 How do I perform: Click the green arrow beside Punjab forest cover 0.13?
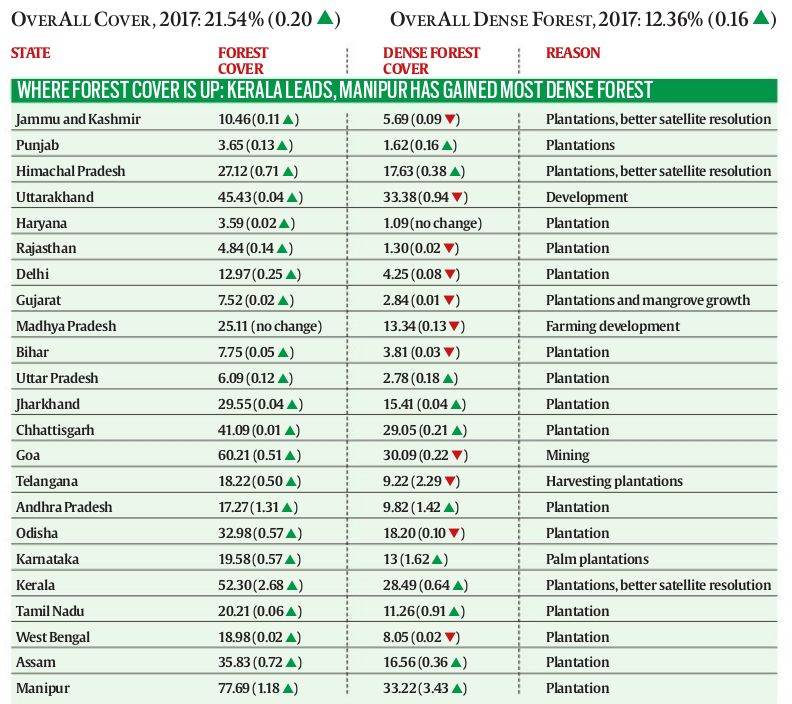[x=282, y=145]
